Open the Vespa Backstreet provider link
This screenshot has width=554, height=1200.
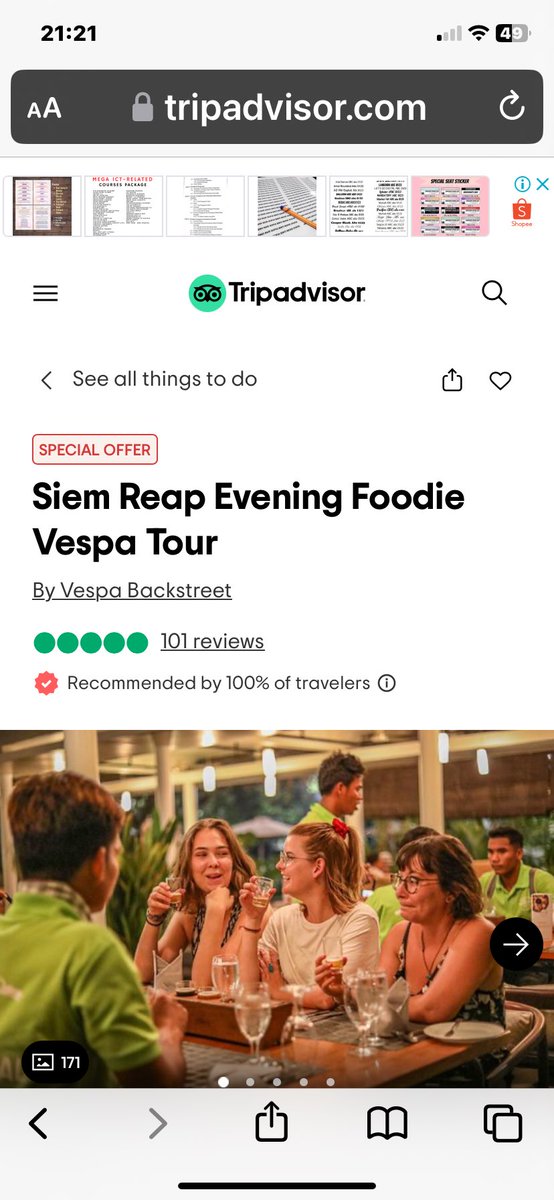click(132, 590)
